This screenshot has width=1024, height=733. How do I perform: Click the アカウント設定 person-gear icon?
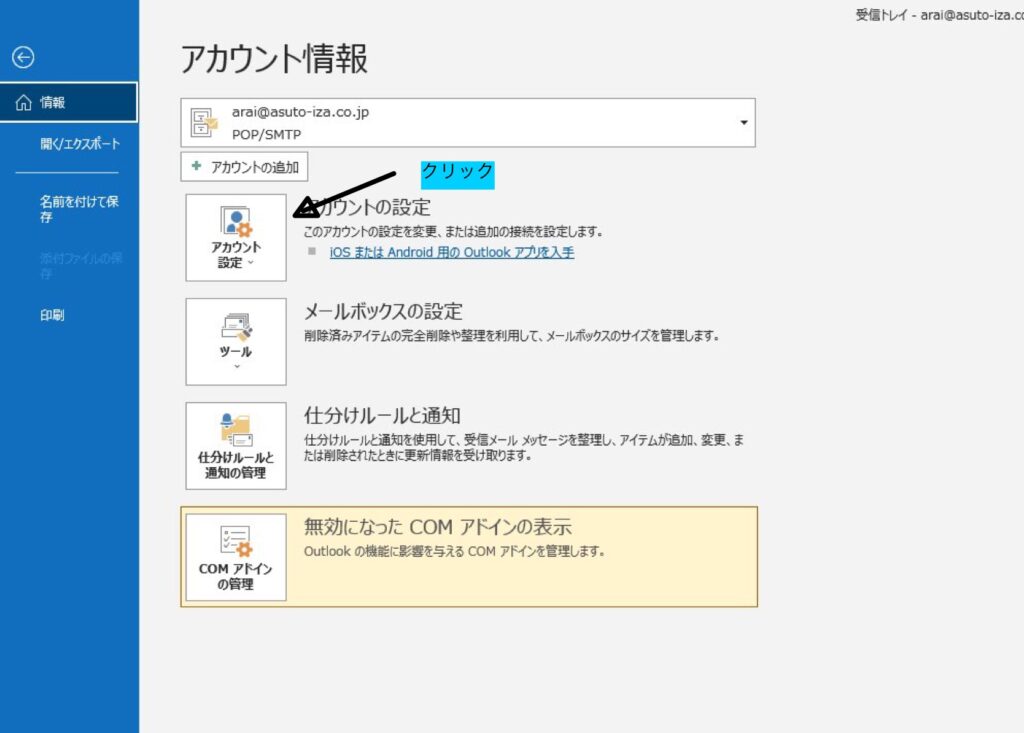(236, 222)
